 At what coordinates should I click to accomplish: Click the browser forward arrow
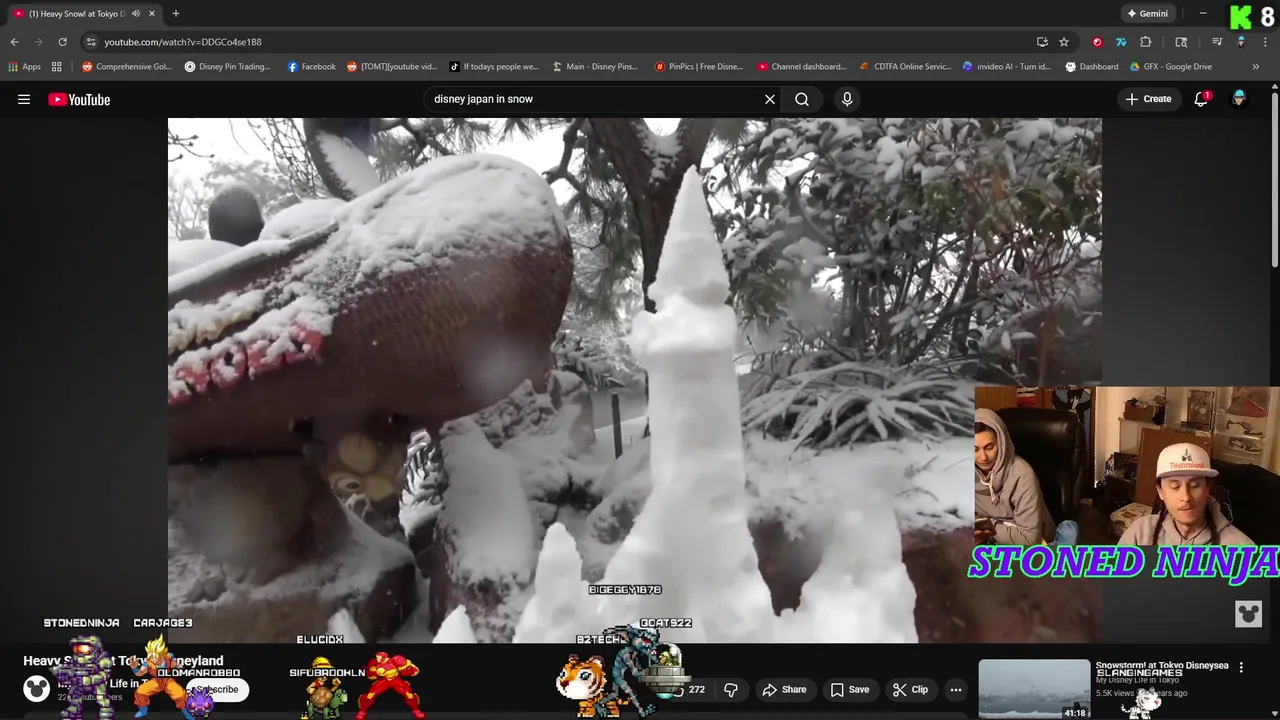point(38,42)
